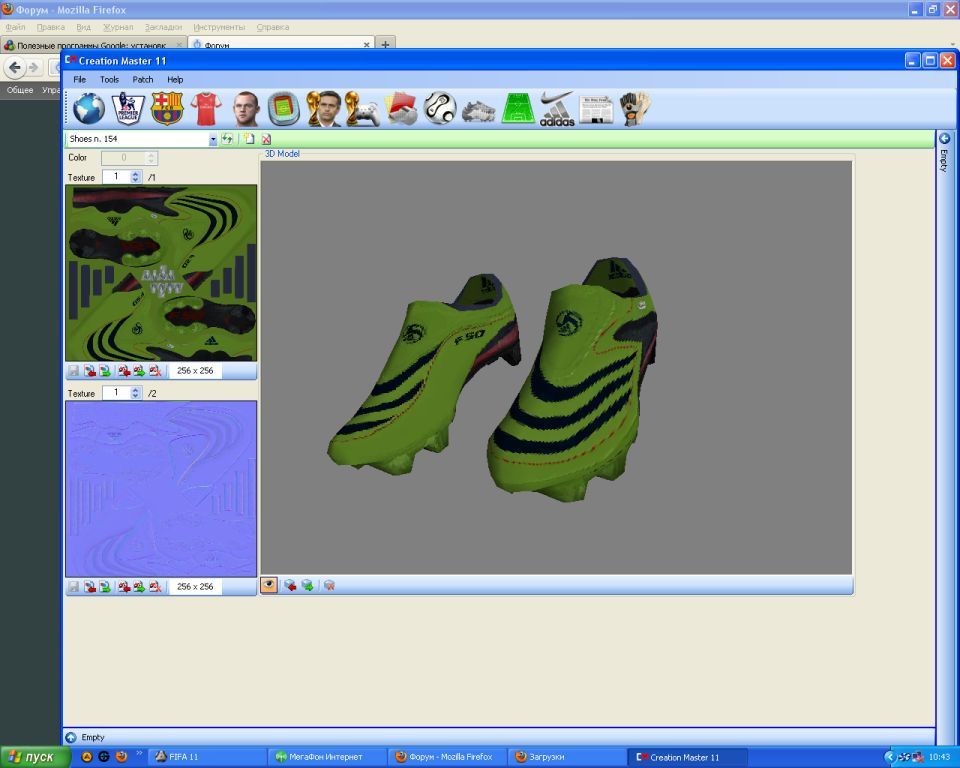Click the upper Texture number spinner arrows
Screen dimensions: 960x768
[136, 177]
